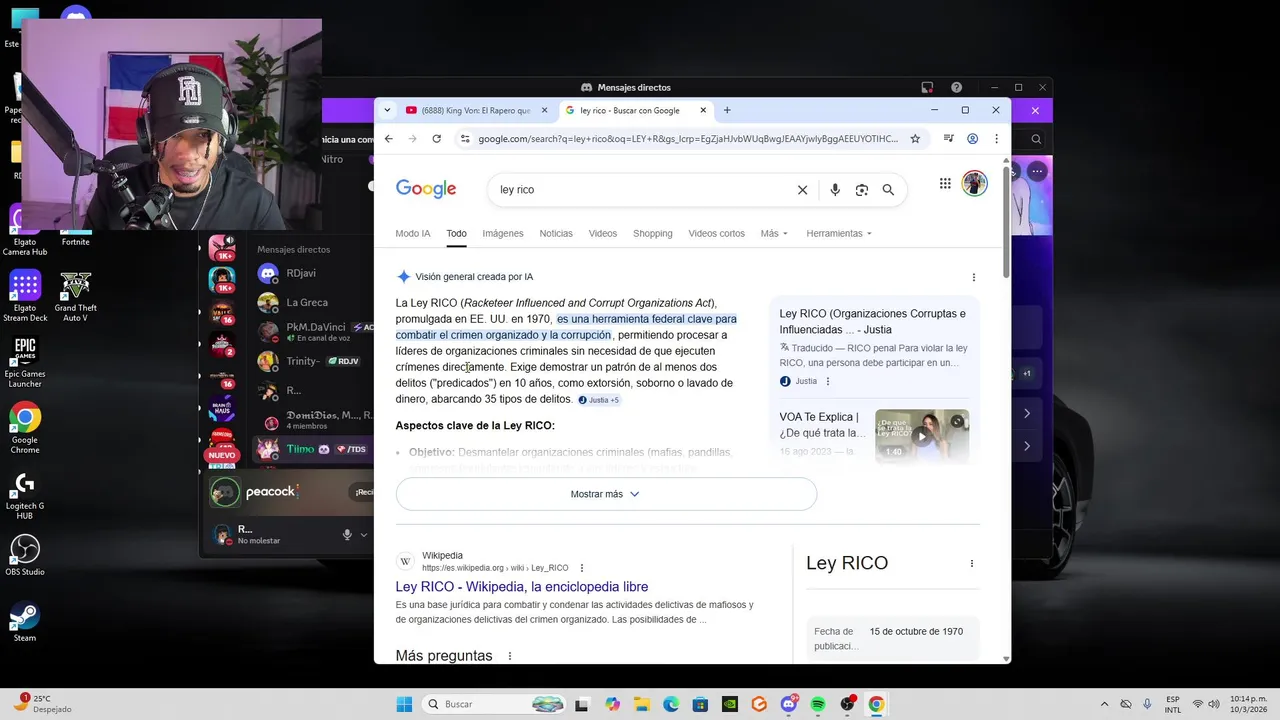Open options for the Justia source
This screenshot has width=1280, height=720.
click(x=828, y=381)
